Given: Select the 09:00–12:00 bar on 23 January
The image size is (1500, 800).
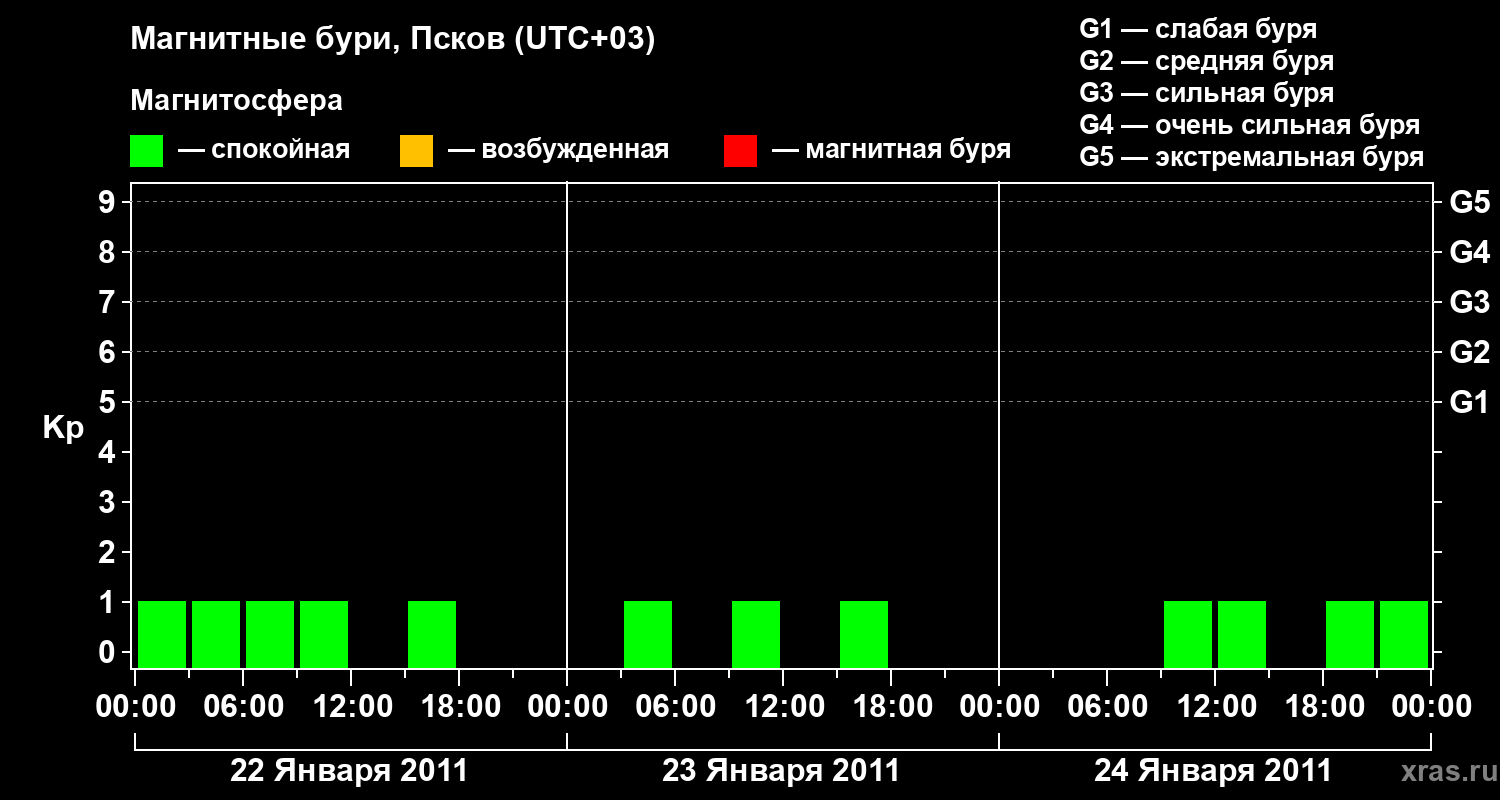Looking at the screenshot, I should [x=756, y=634].
